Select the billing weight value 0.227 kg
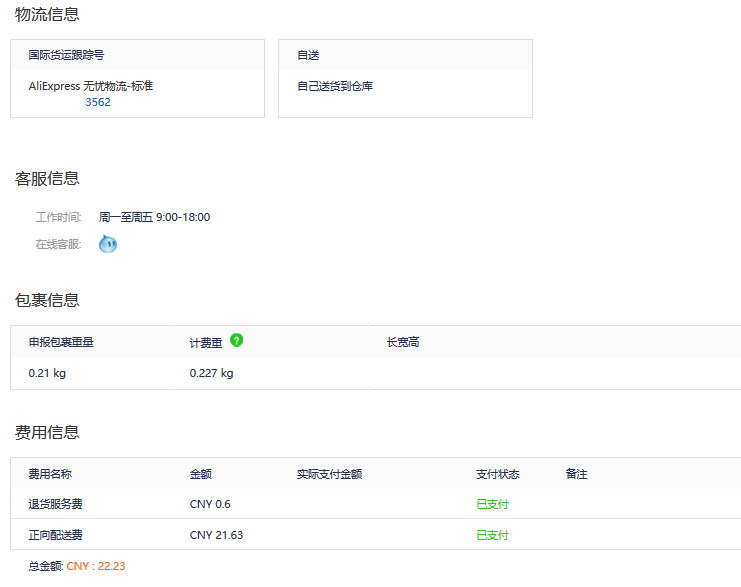 click(211, 373)
